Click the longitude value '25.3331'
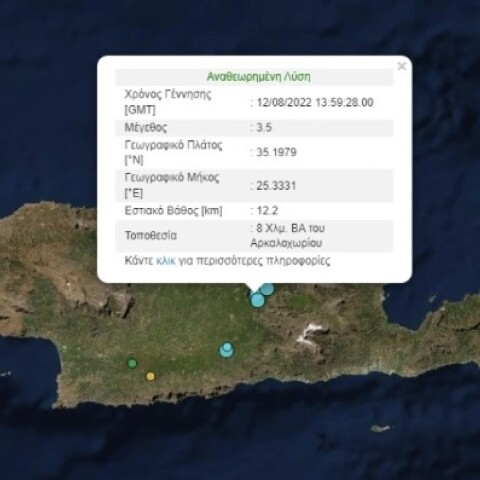The height and width of the screenshot is (480, 480). click(x=276, y=186)
